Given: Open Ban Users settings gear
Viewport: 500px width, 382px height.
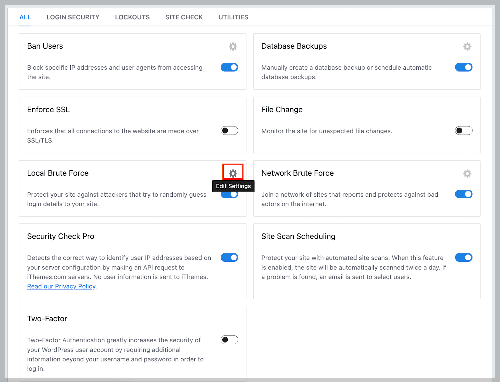Looking at the screenshot, I should (x=233, y=46).
